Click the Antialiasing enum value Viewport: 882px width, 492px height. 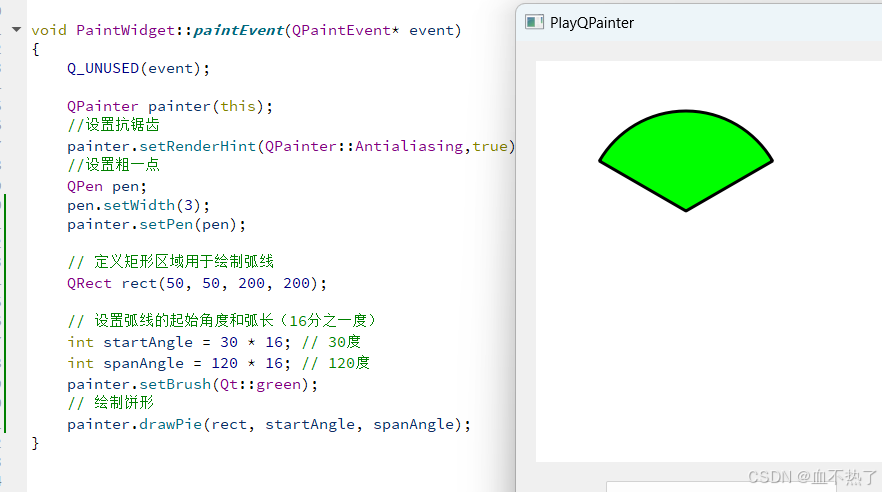[409, 146]
